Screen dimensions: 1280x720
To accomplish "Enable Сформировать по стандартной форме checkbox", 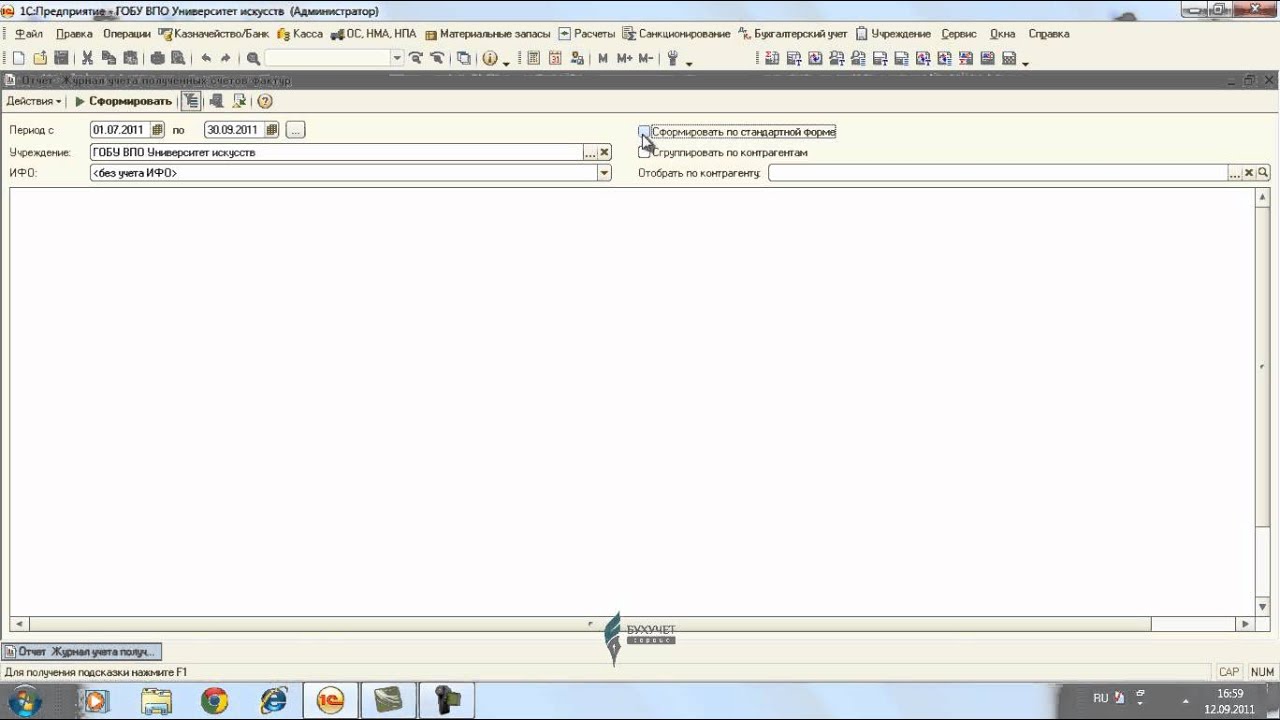I will tap(644, 132).
